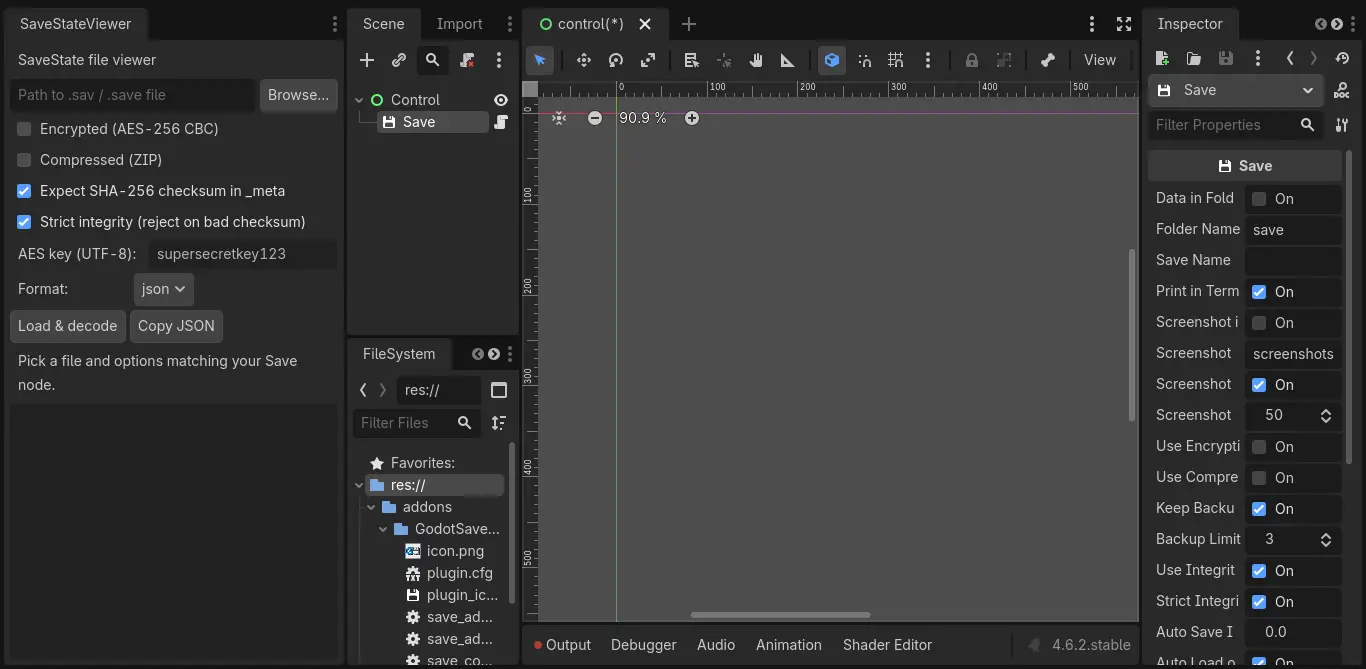The image size is (1366, 669).
Task: Open the View menu in viewport
Action: coord(1100,60)
